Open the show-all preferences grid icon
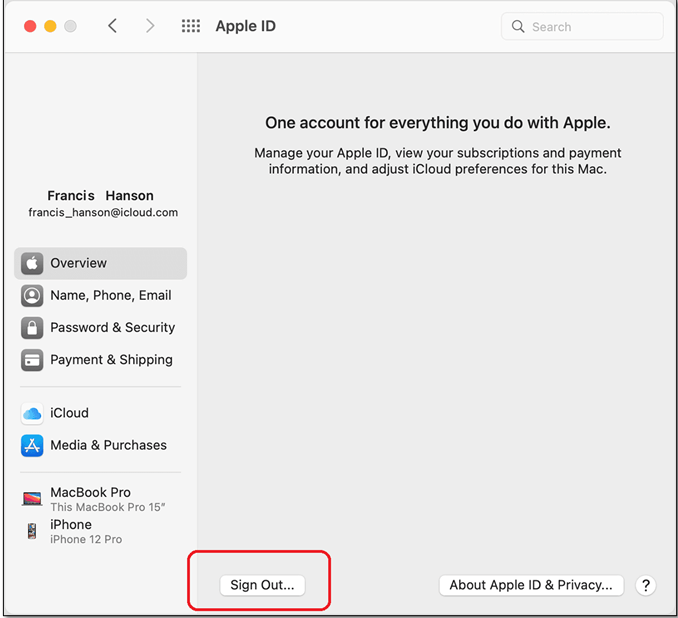This screenshot has height=618, width=678. coord(190,26)
